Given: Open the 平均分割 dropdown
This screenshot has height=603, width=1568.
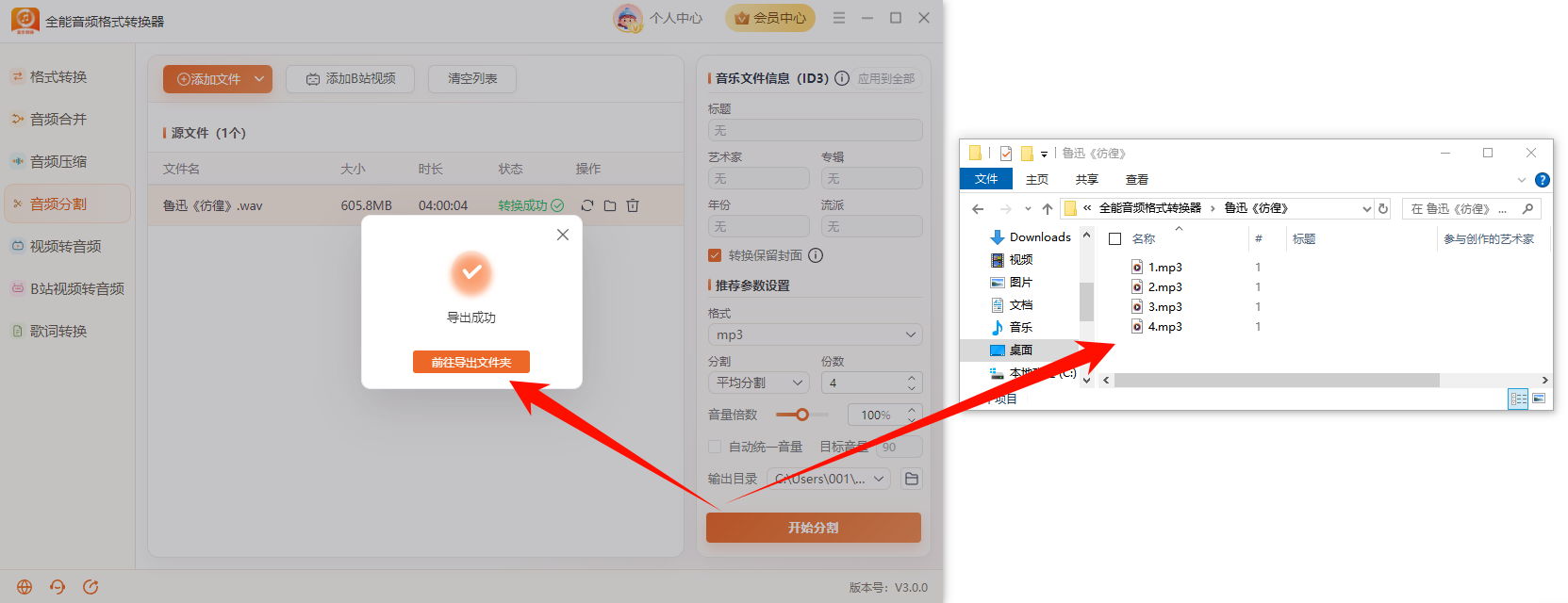Looking at the screenshot, I should (759, 383).
